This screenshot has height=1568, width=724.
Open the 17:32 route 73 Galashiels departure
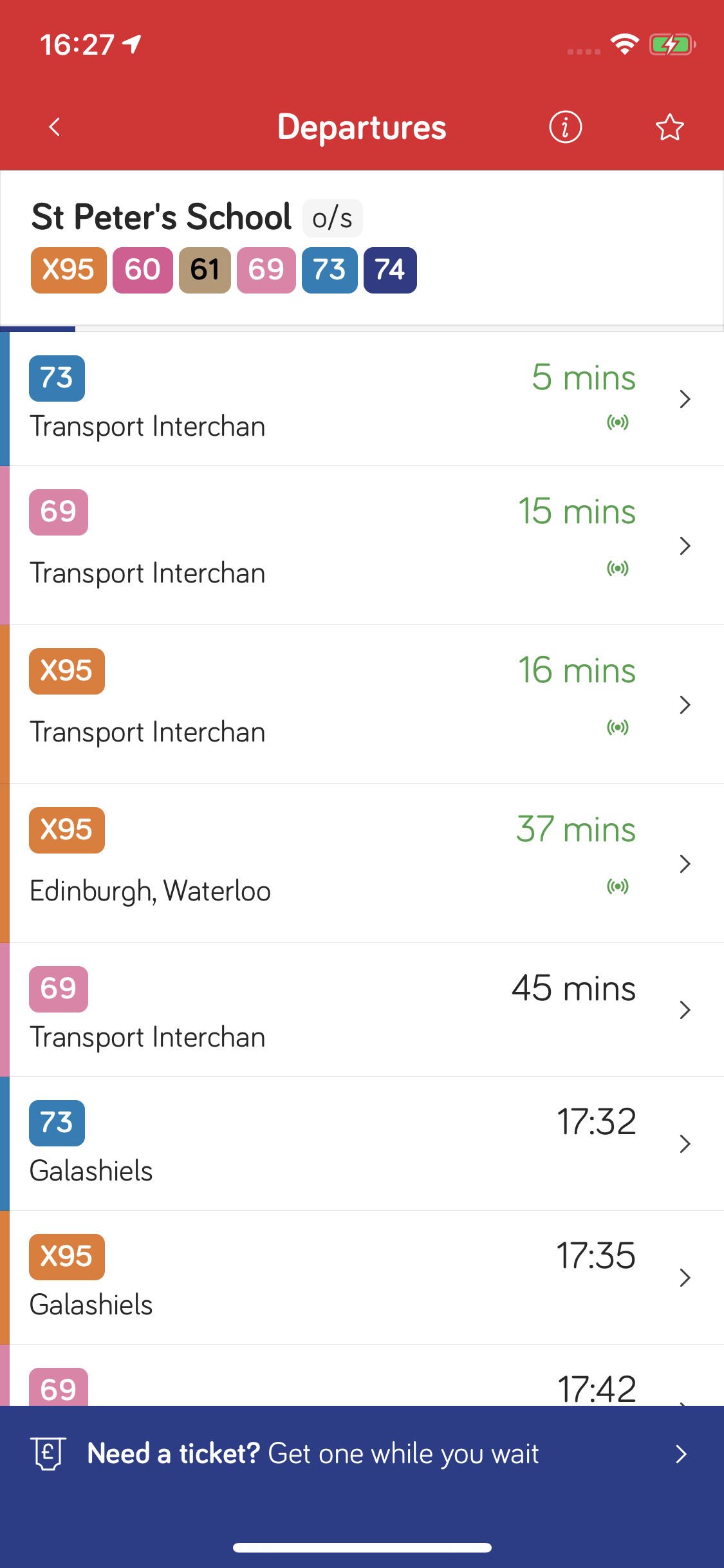[322, 1144]
